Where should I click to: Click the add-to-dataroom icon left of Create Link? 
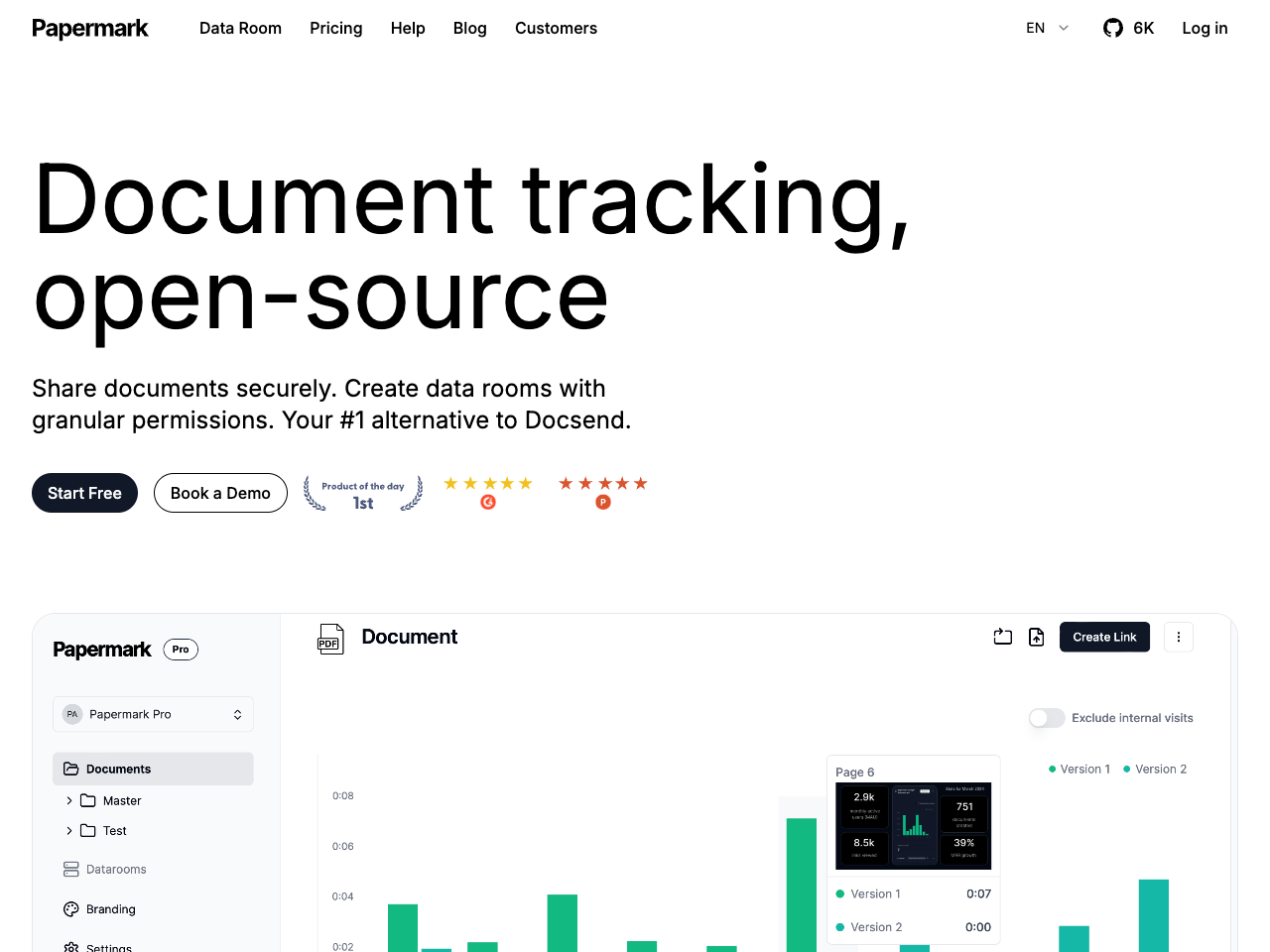[1003, 637]
